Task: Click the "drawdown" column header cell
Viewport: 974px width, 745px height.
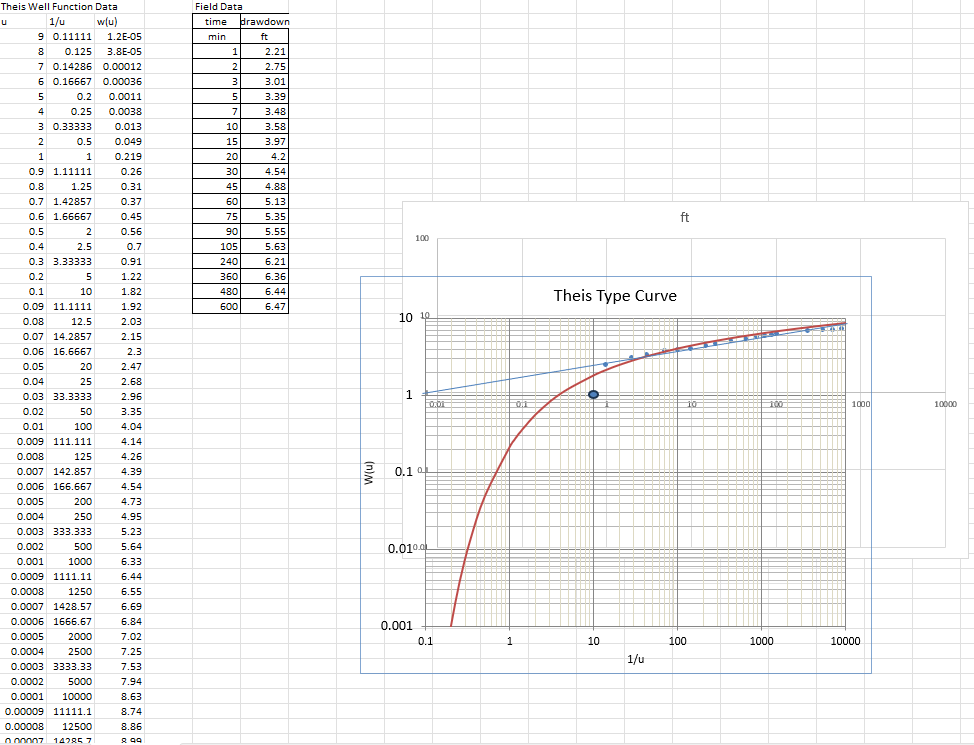Action: point(263,21)
